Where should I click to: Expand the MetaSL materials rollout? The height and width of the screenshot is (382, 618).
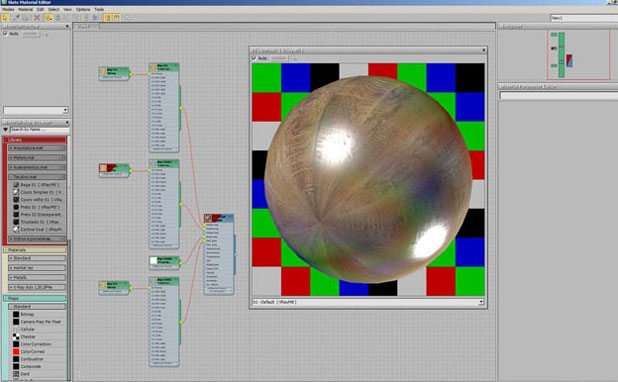37,278
